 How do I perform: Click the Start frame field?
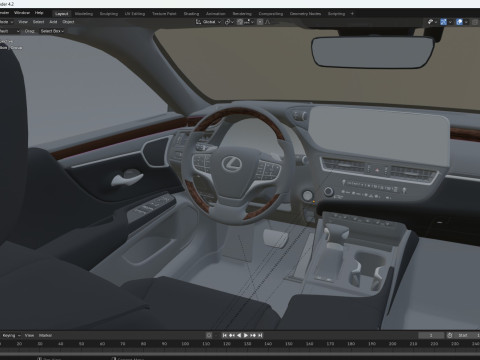467,335
